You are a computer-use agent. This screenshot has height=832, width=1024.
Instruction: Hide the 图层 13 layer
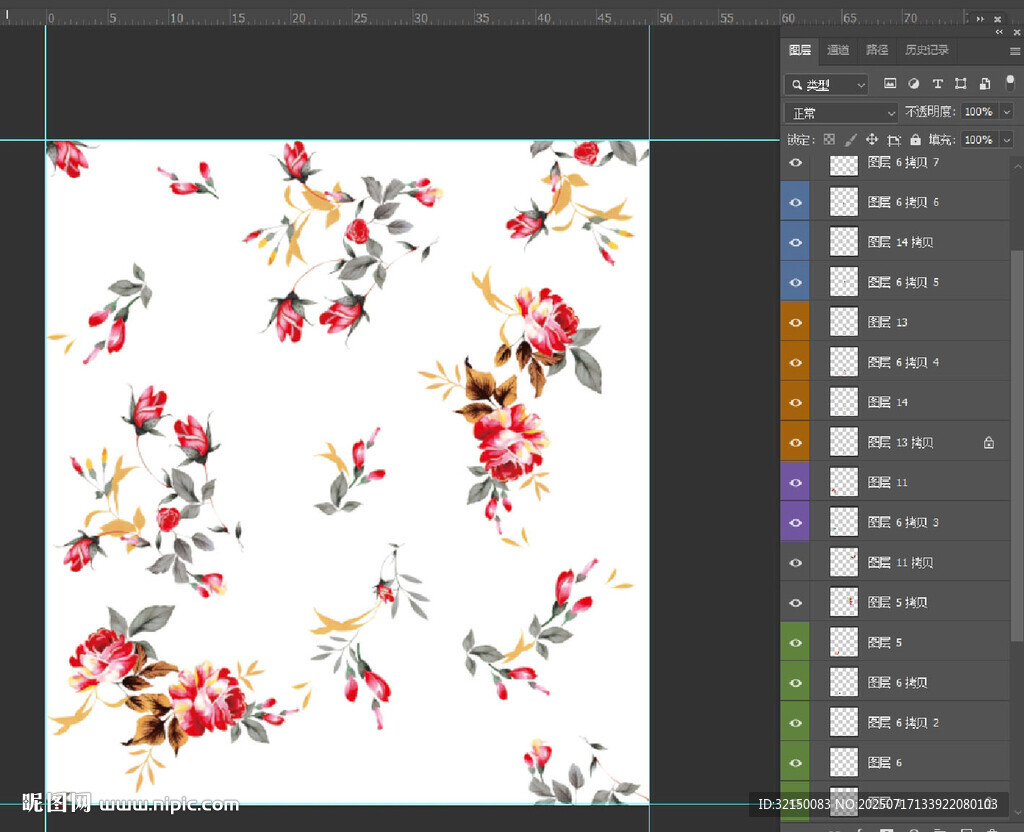point(796,322)
